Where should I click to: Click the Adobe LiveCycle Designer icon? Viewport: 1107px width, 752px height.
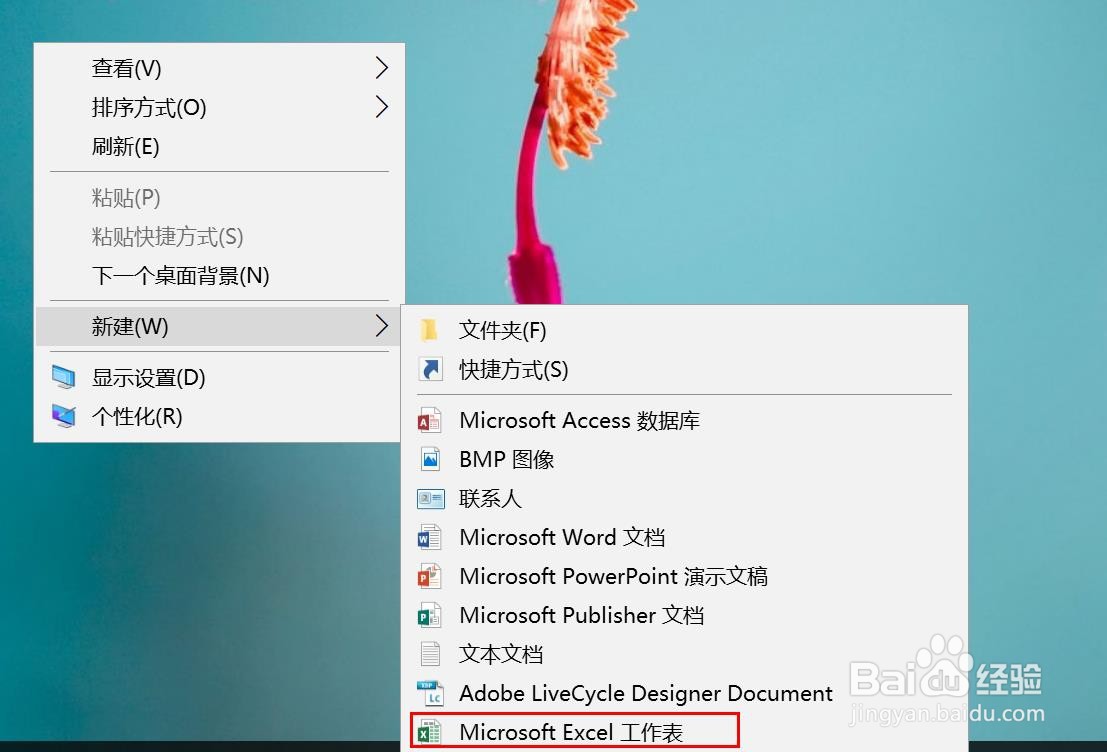pyautogui.click(x=430, y=693)
